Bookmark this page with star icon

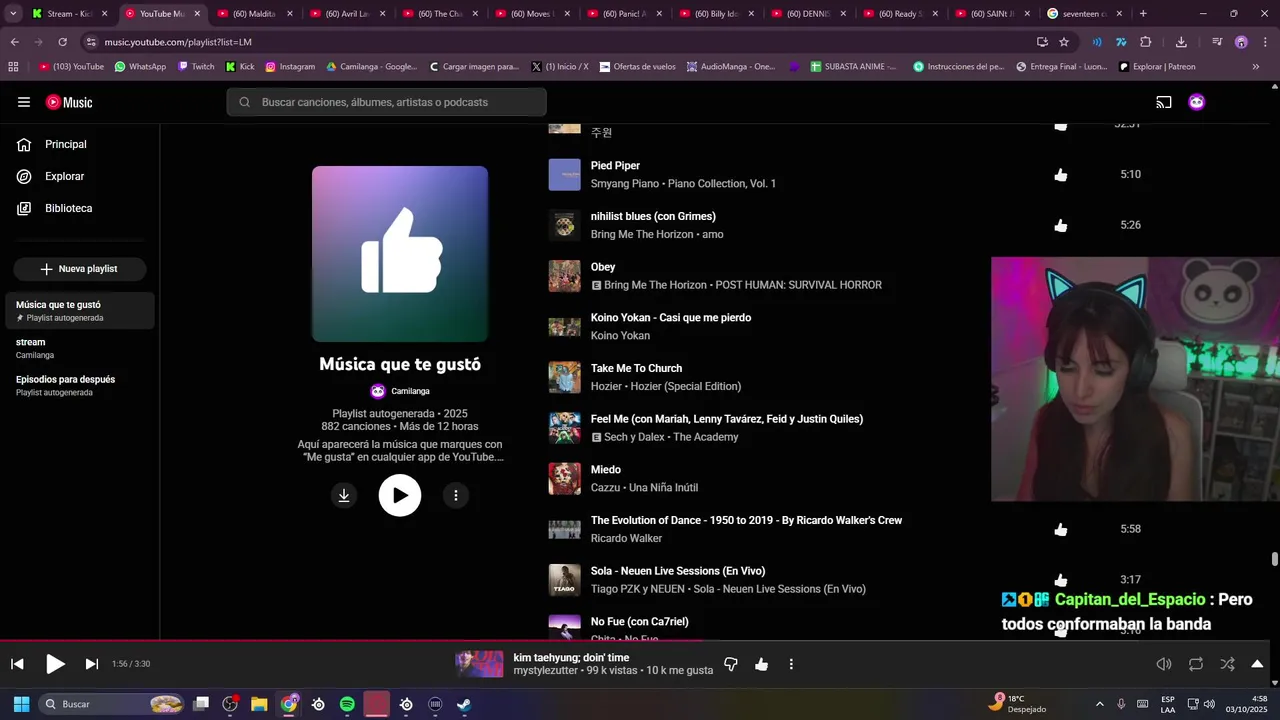coord(1064,42)
